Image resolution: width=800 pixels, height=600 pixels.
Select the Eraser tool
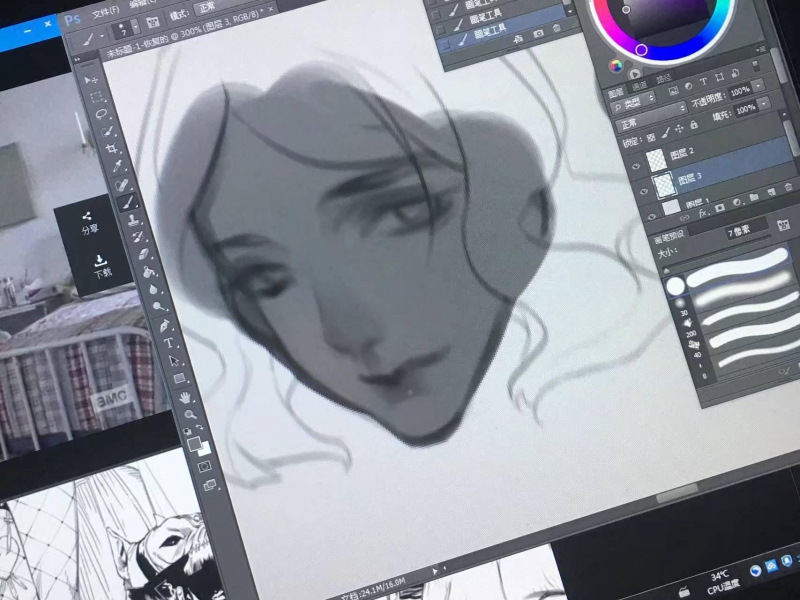point(143,254)
